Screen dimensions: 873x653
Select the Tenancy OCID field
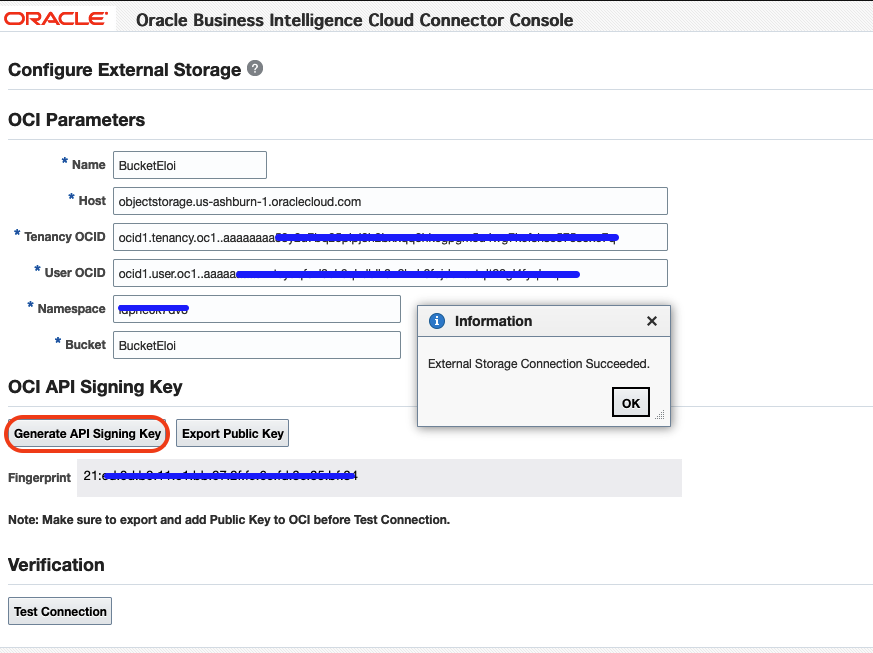pyautogui.click(x=390, y=237)
